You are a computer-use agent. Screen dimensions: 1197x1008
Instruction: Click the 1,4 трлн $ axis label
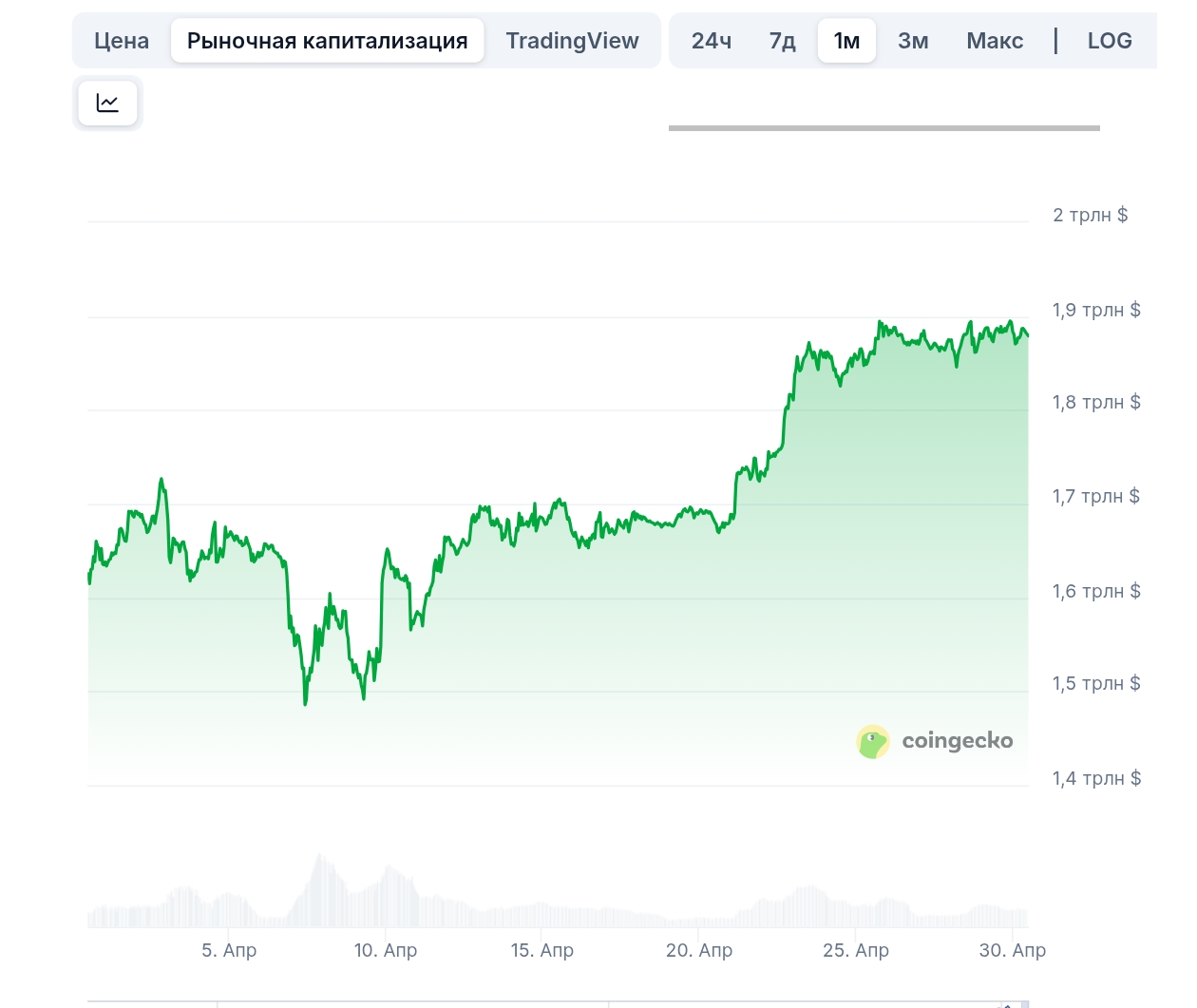tap(1096, 778)
